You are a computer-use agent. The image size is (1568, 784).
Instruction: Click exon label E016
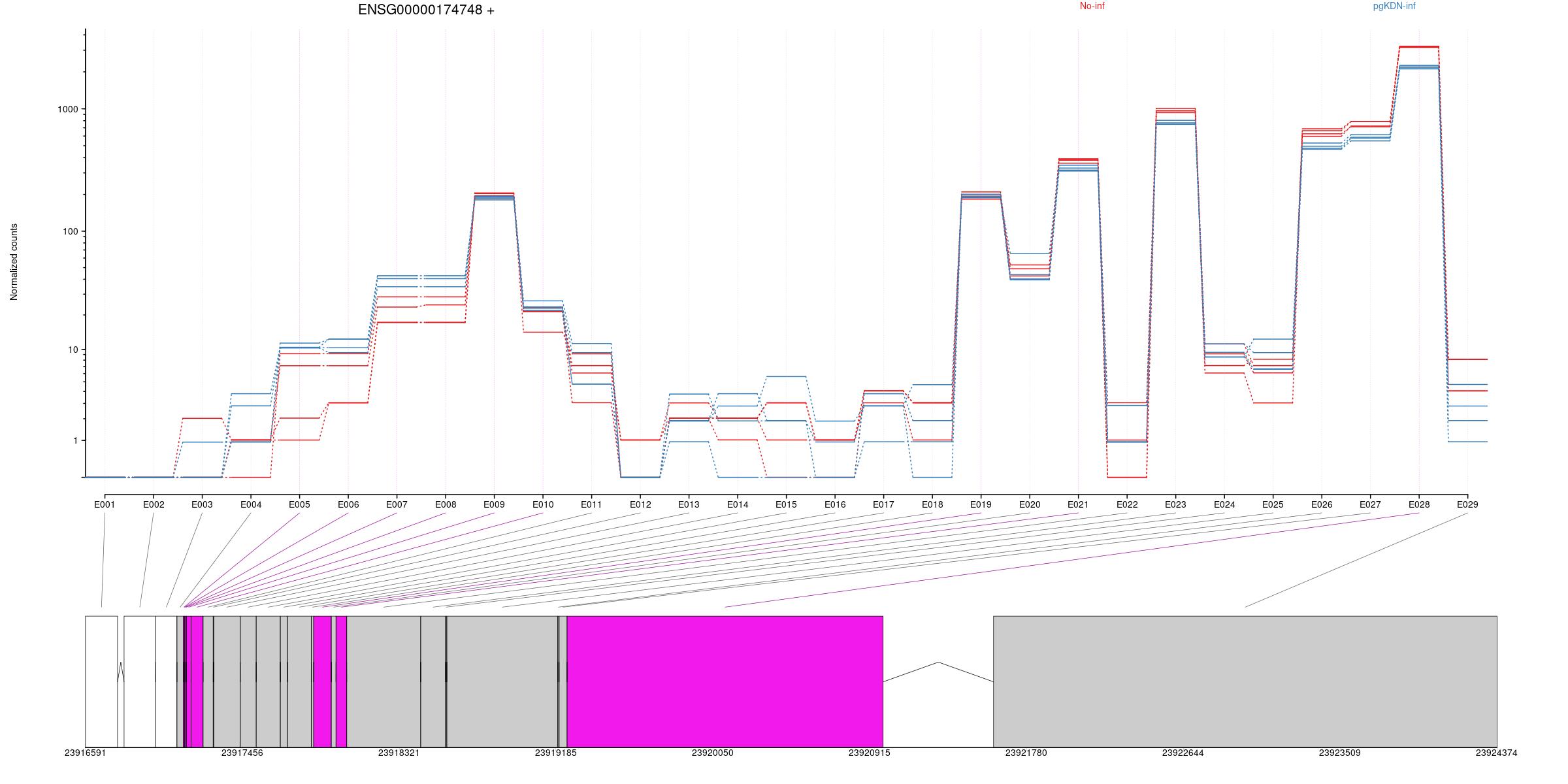coord(835,504)
